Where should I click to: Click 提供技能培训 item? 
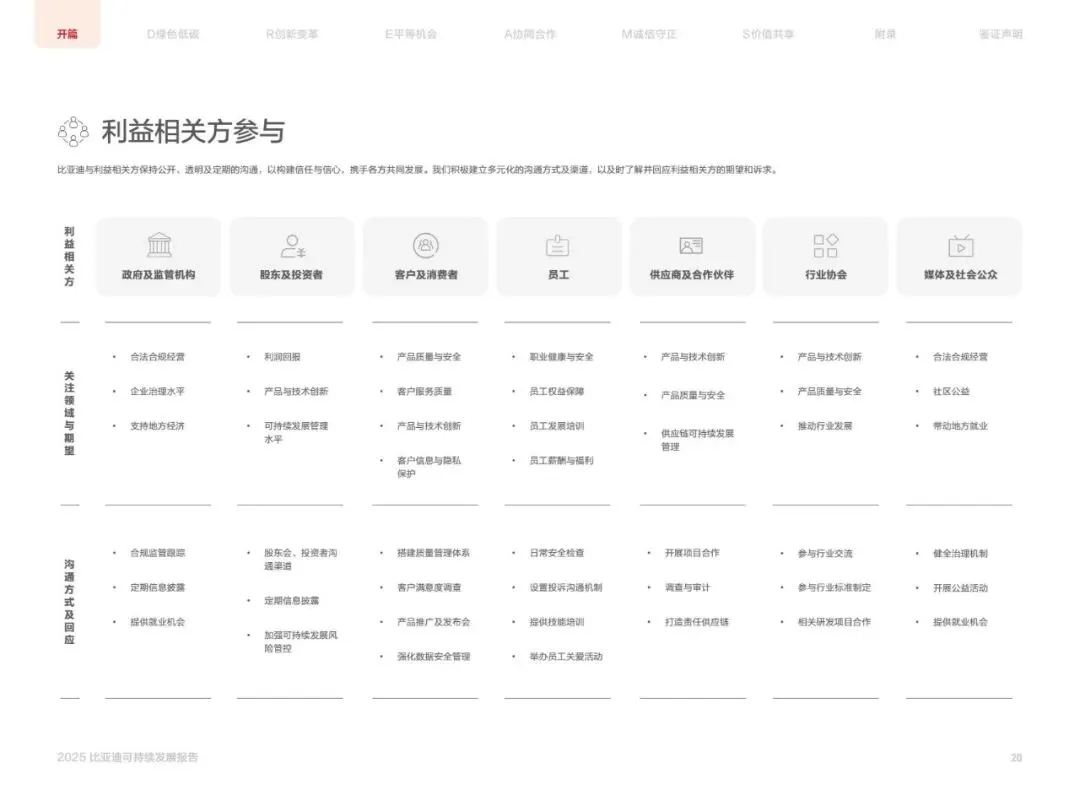click(x=557, y=622)
